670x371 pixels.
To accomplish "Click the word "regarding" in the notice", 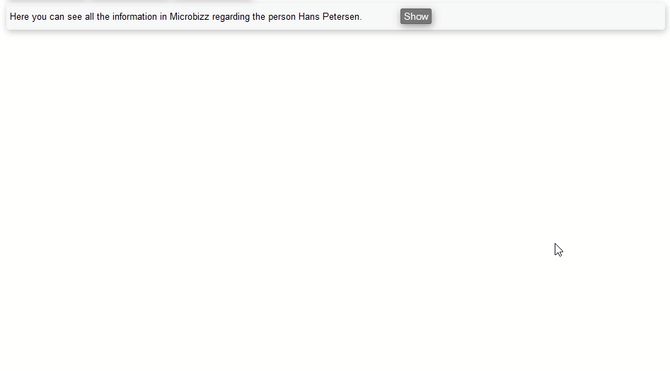I will (x=231, y=17).
